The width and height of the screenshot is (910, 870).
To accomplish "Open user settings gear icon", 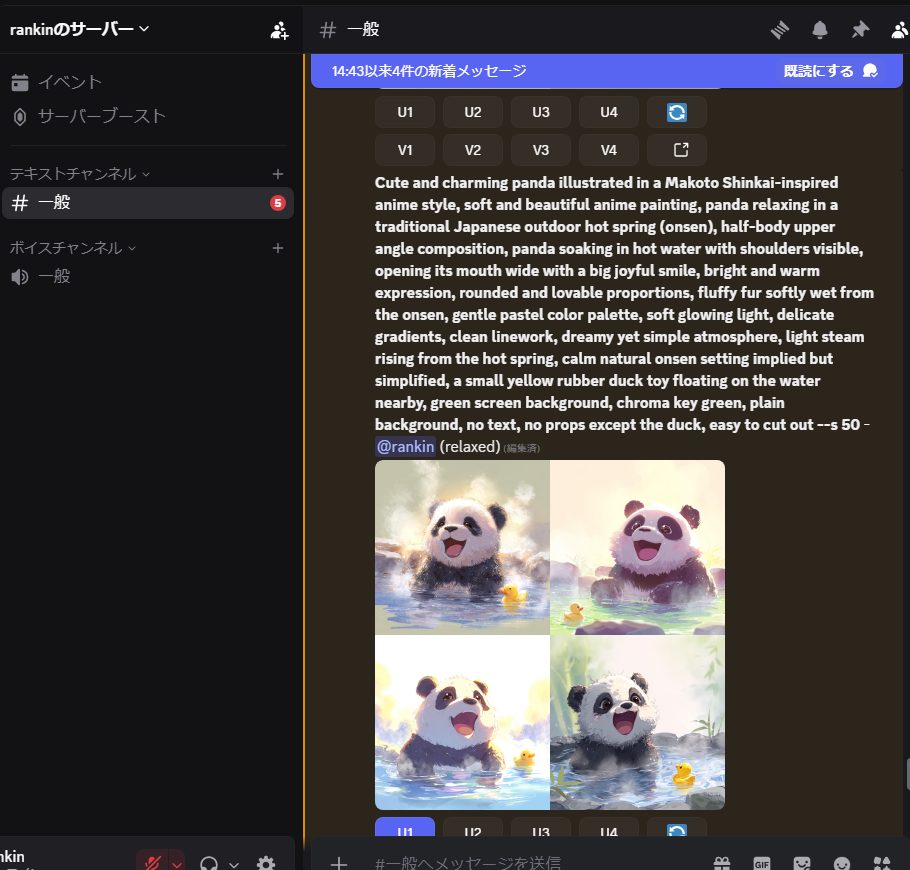I will click(x=266, y=864).
